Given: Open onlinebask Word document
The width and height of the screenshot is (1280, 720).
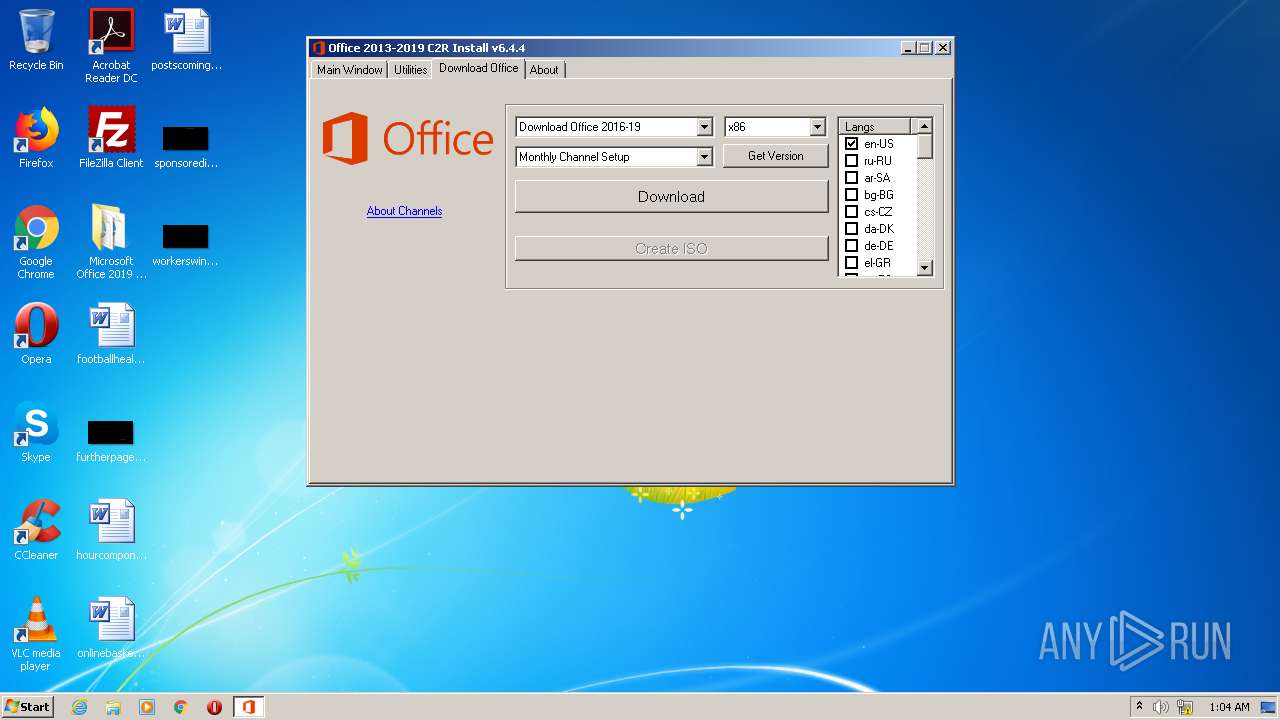Looking at the screenshot, I should 111,628.
